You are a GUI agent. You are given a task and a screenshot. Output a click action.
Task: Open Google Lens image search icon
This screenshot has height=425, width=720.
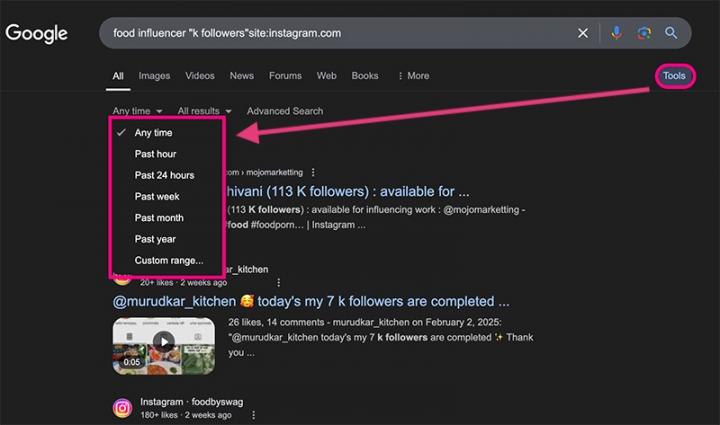coord(644,33)
